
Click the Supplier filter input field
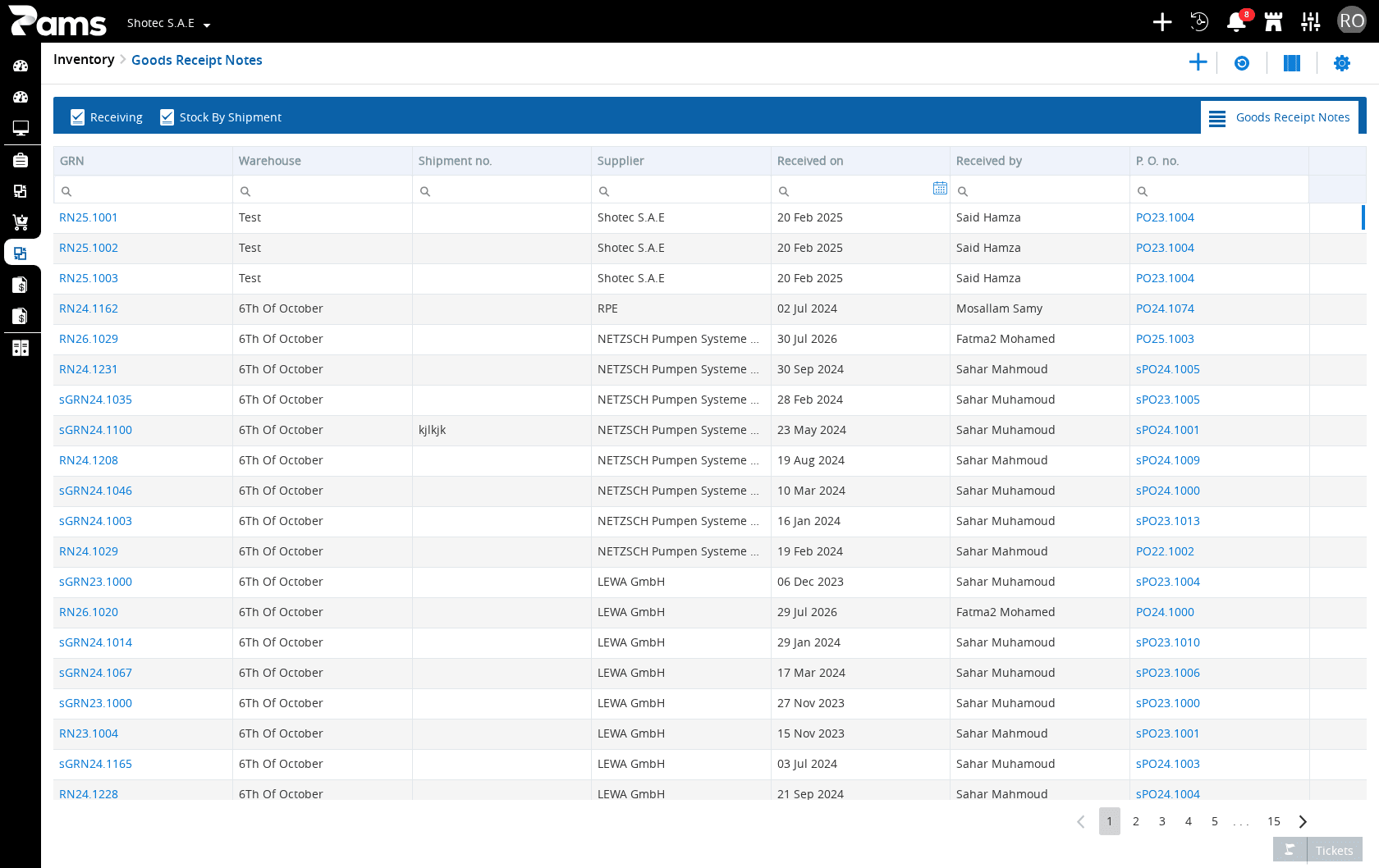pos(681,190)
